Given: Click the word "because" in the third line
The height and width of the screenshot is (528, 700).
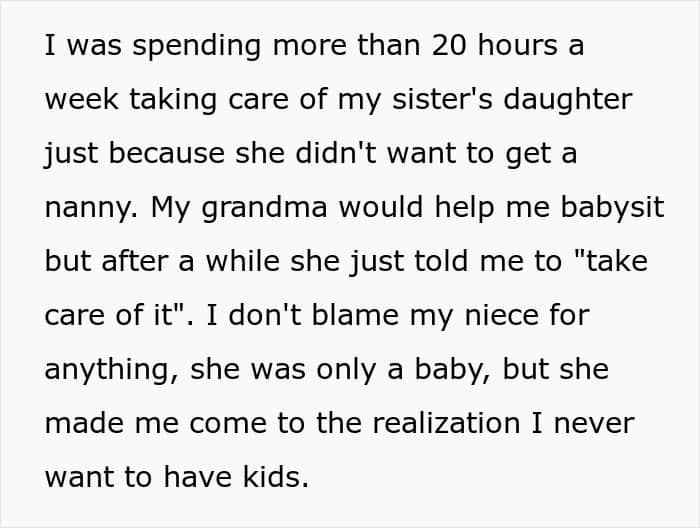Looking at the screenshot, I should pyautogui.click(x=166, y=153).
